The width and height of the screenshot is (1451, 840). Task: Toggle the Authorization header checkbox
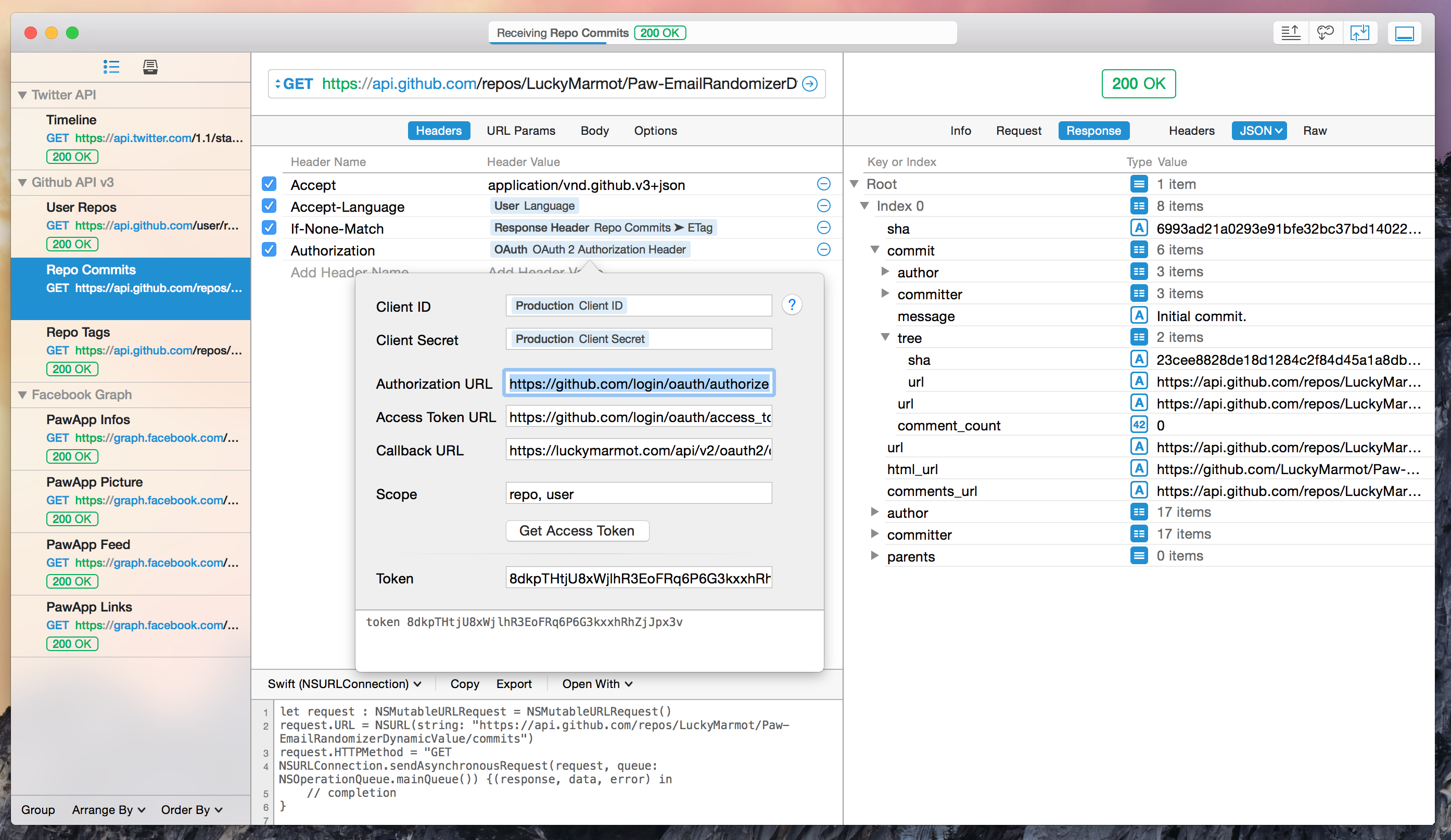(x=269, y=250)
